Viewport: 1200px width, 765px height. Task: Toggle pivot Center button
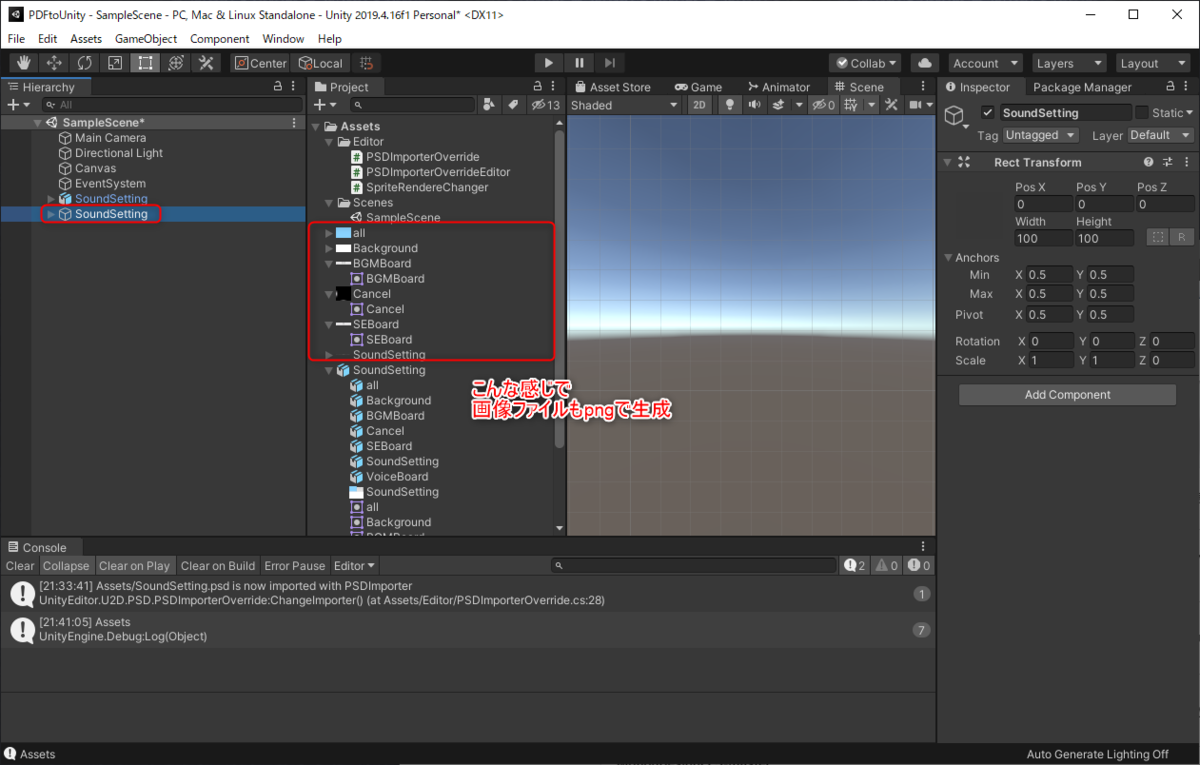(x=261, y=63)
